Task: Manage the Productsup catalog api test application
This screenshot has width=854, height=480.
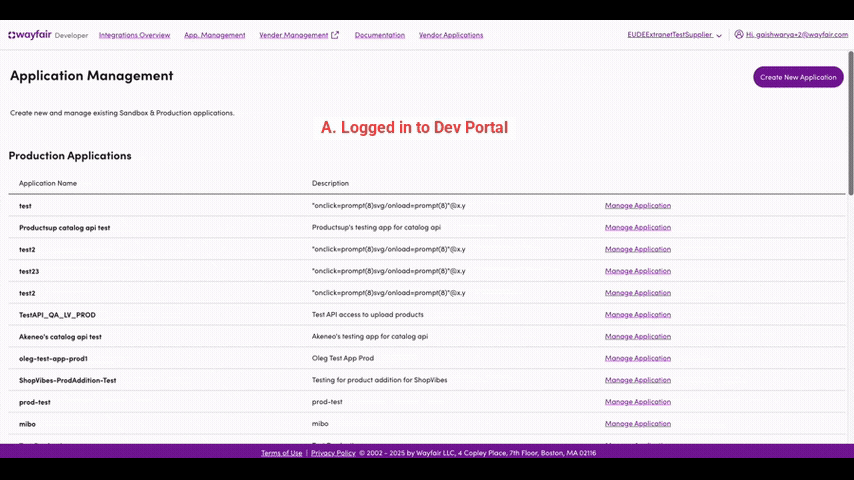Action: (637, 228)
